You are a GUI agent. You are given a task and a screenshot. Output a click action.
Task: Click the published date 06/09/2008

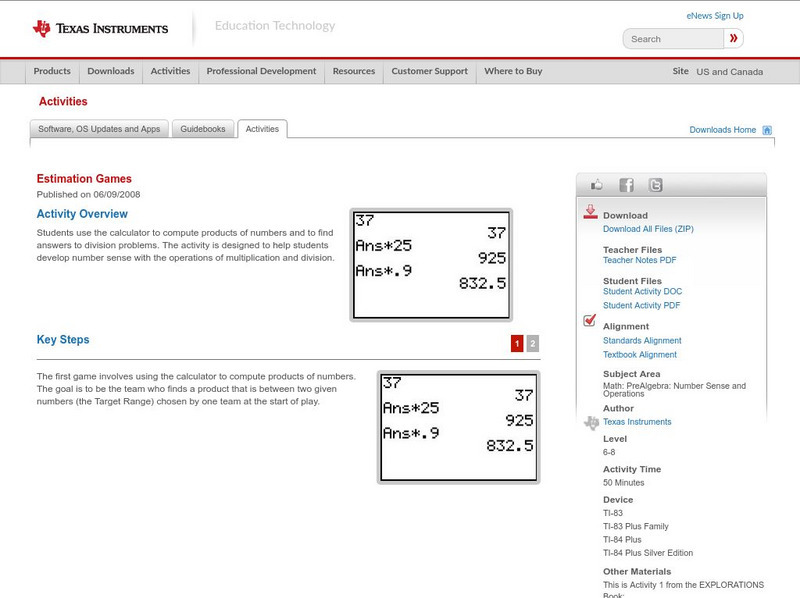117,194
